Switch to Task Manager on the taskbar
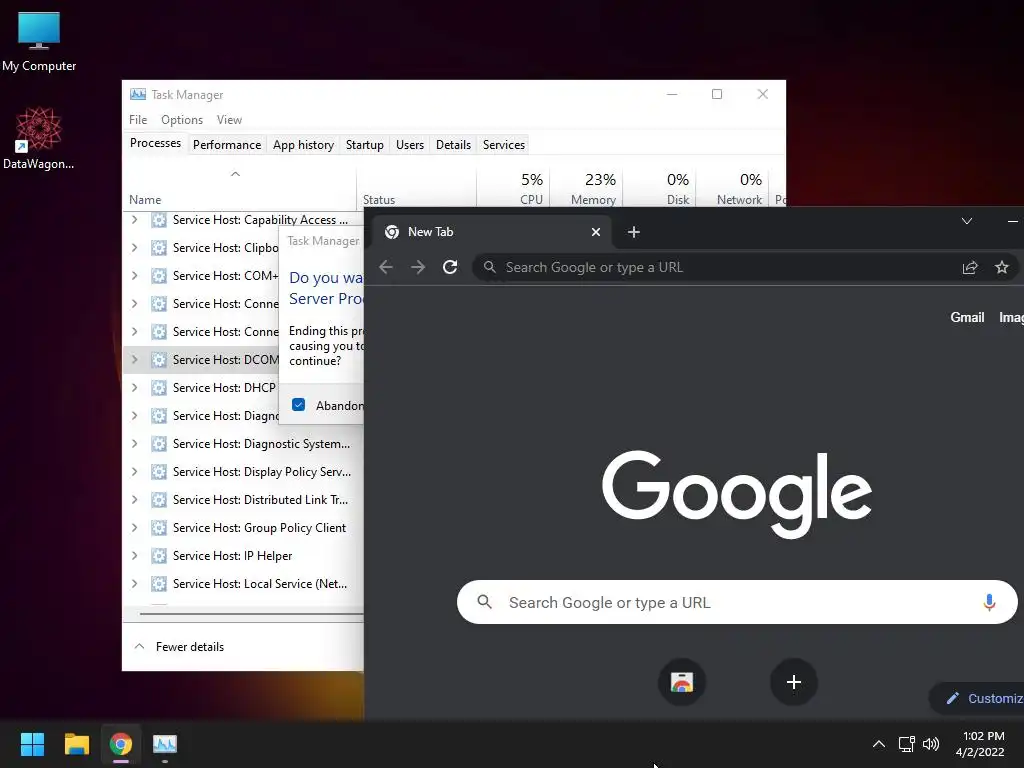 point(165,744)
